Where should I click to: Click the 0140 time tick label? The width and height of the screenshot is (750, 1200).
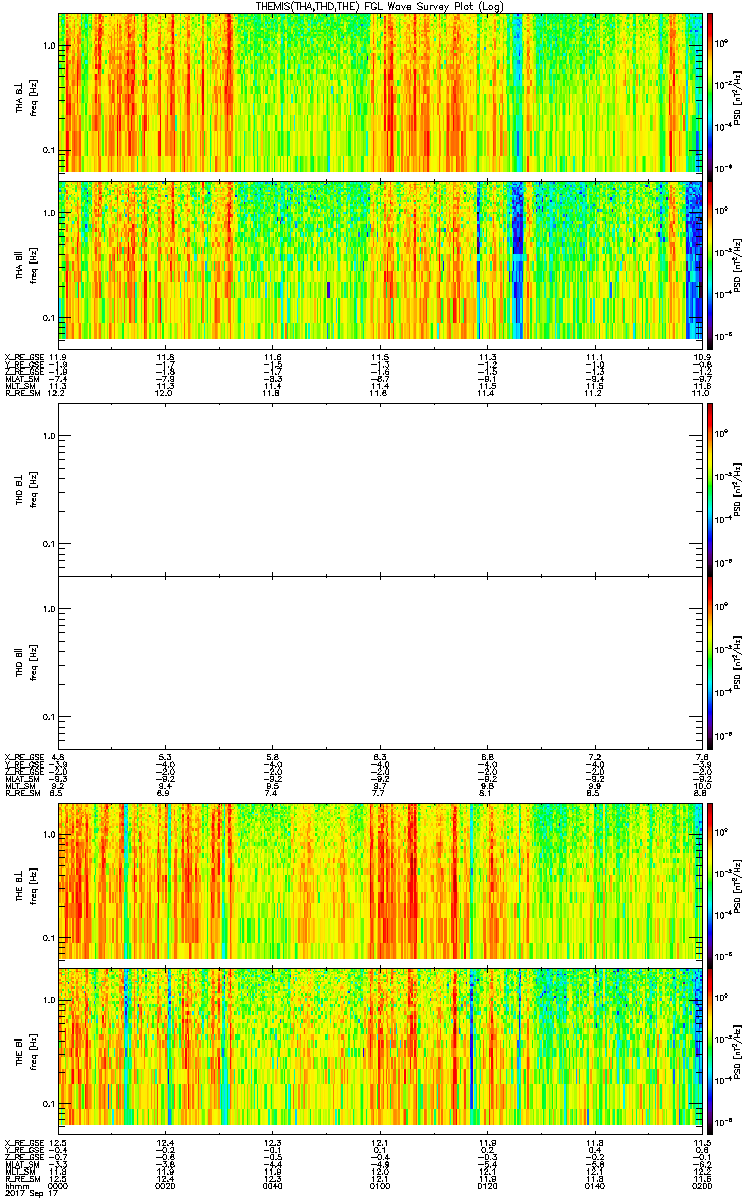pyautogui.click(x=594, y=1185)
